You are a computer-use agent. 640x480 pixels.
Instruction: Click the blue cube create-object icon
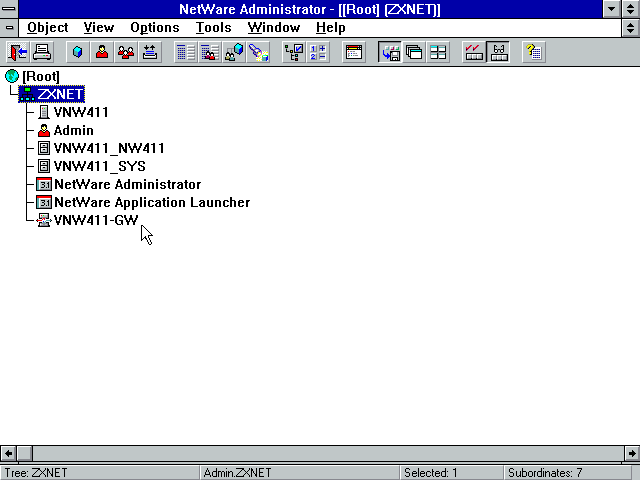pos(78,52)
